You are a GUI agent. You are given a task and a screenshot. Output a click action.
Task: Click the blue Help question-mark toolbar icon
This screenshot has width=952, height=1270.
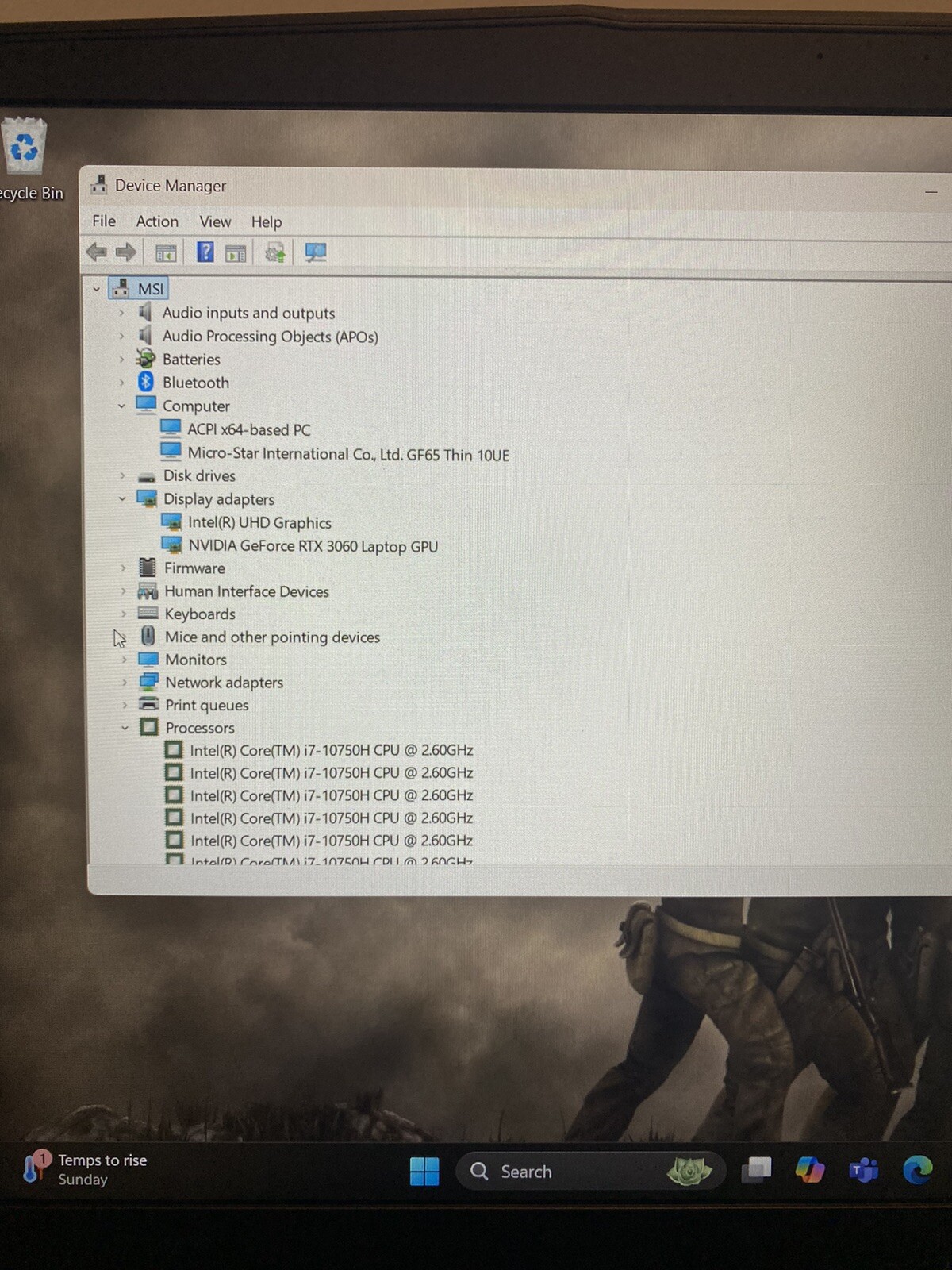tap(205, 252)
